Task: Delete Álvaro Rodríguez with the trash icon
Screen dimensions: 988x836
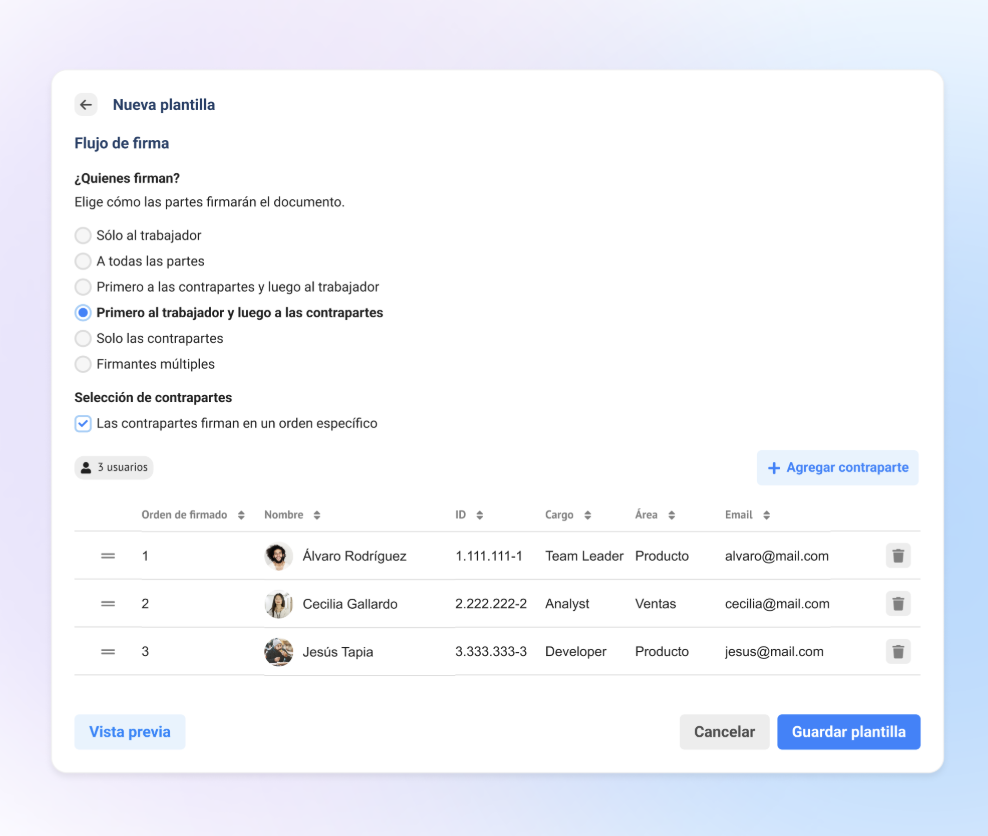Action: pos(898,556)
